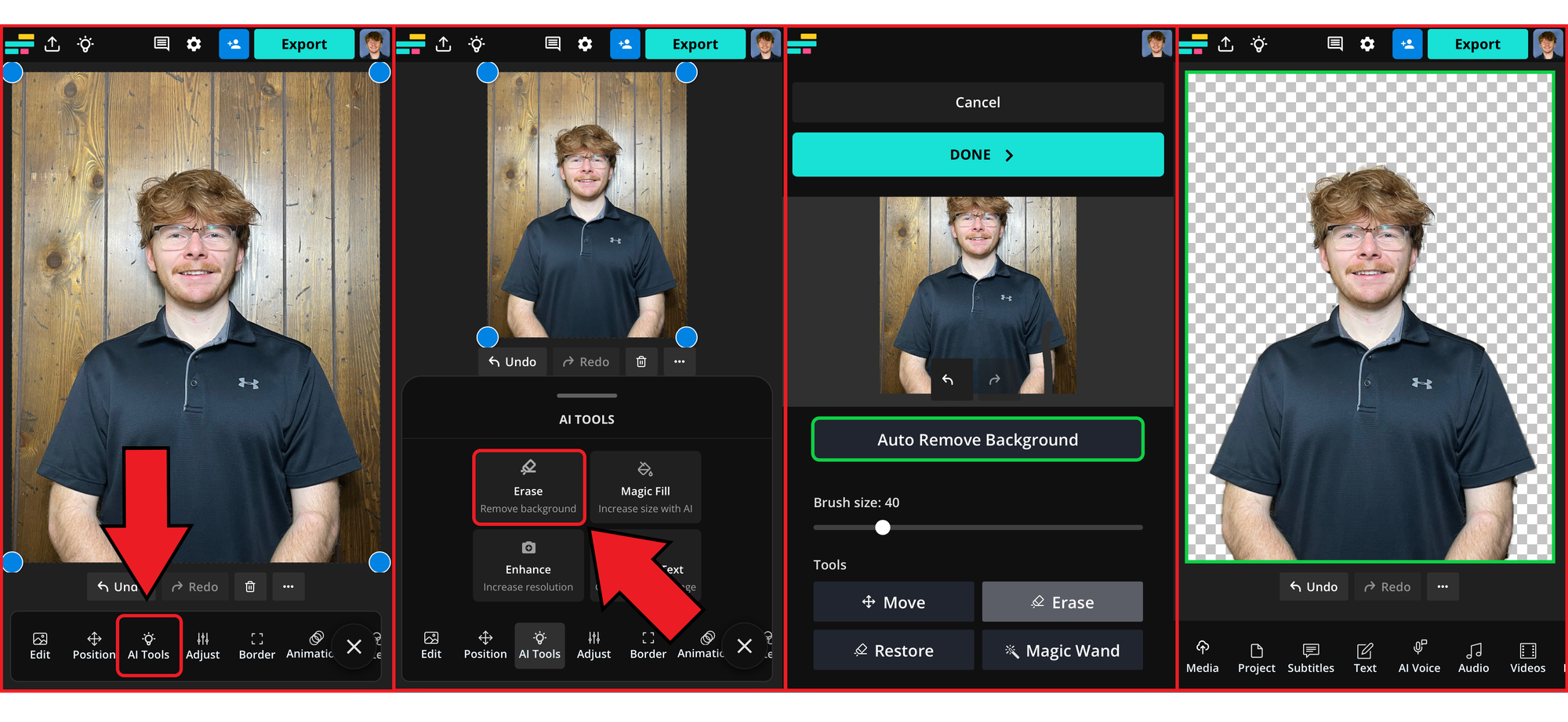Open the Audio panel
The height and width of the screenshot is (722, 1568).
click(x=1474, y=657)
